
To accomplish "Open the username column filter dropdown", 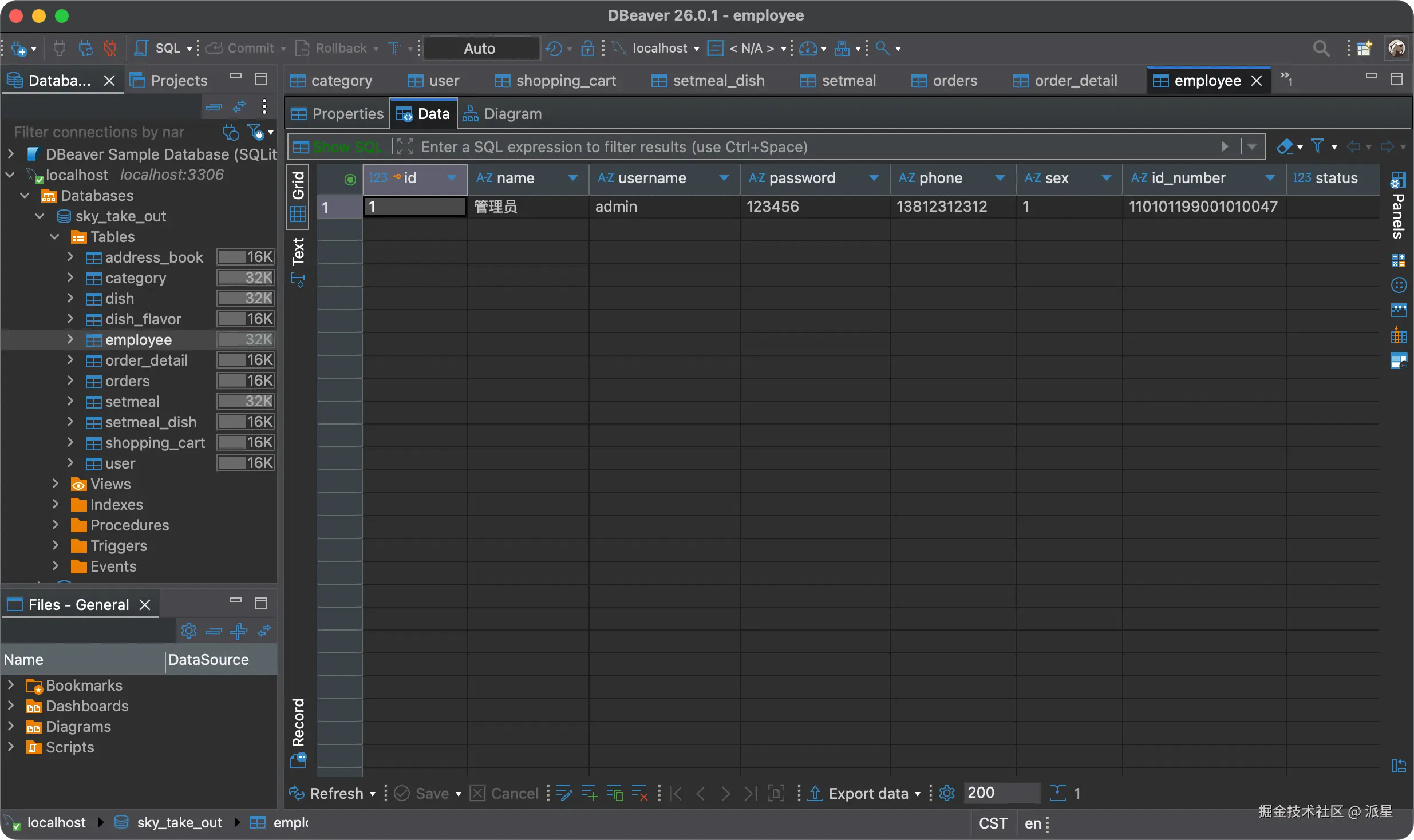I will pyautogui.click(x=724, y=178).
